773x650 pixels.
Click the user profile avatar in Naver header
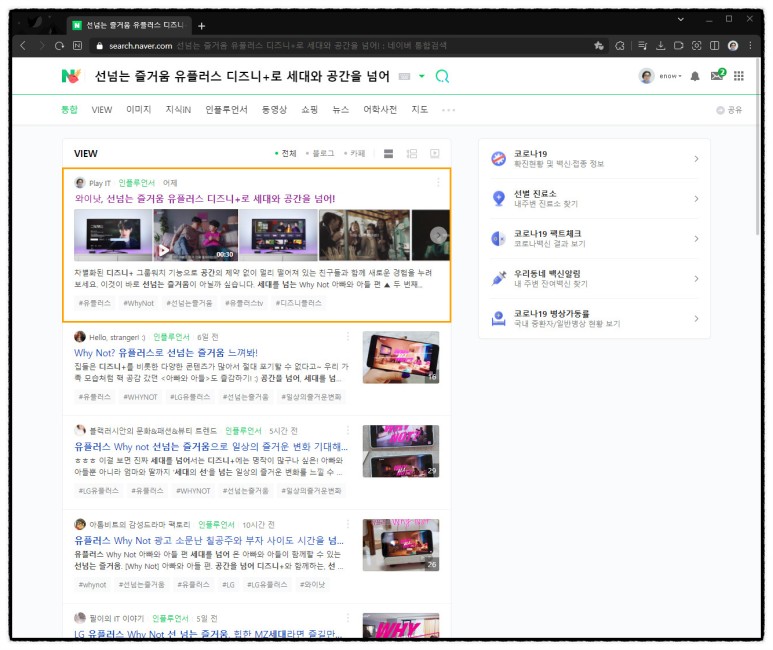646,76
